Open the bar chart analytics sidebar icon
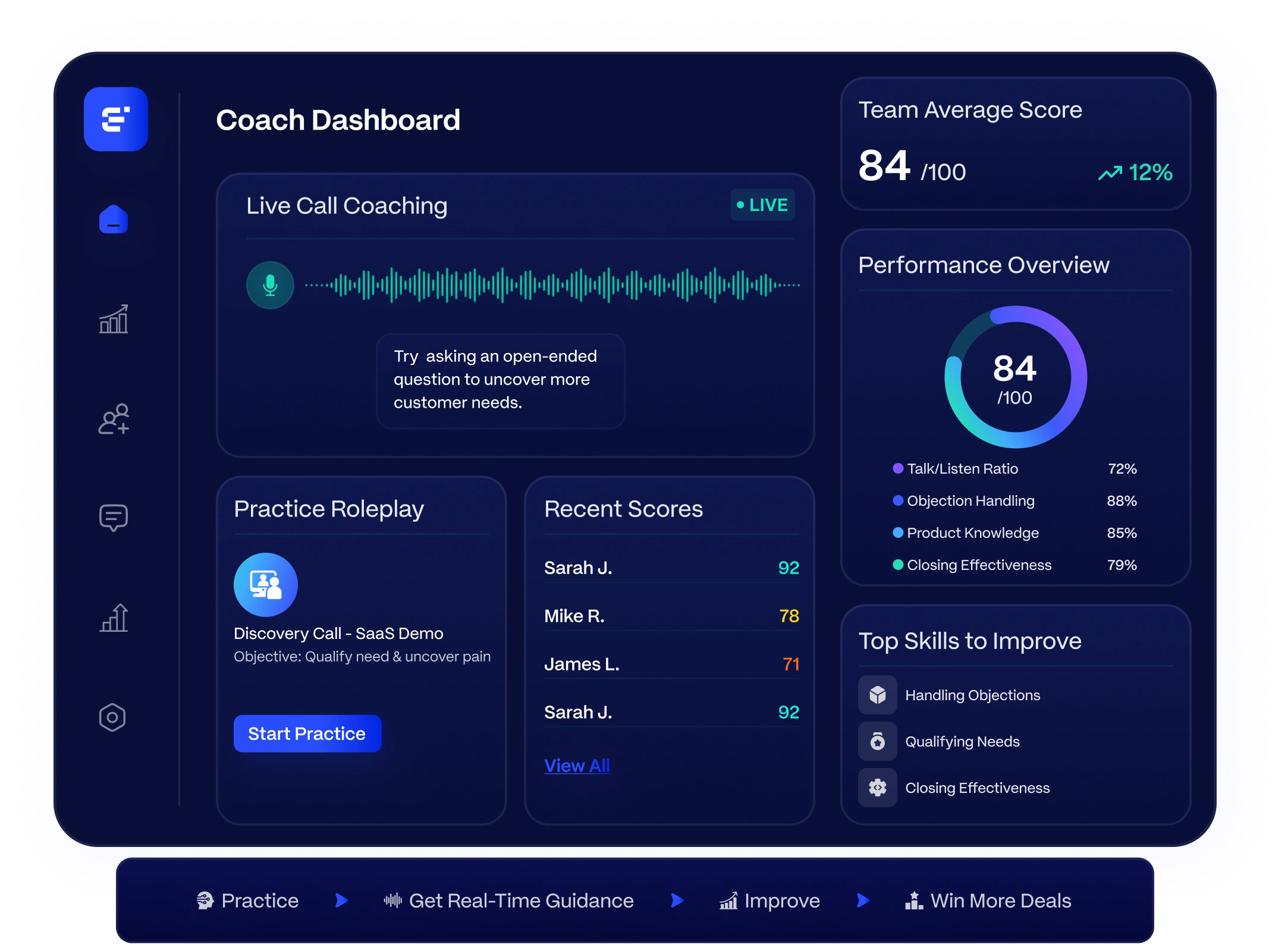The height and width of the screenshot is (951, 1288). click(x=114, y=319)
